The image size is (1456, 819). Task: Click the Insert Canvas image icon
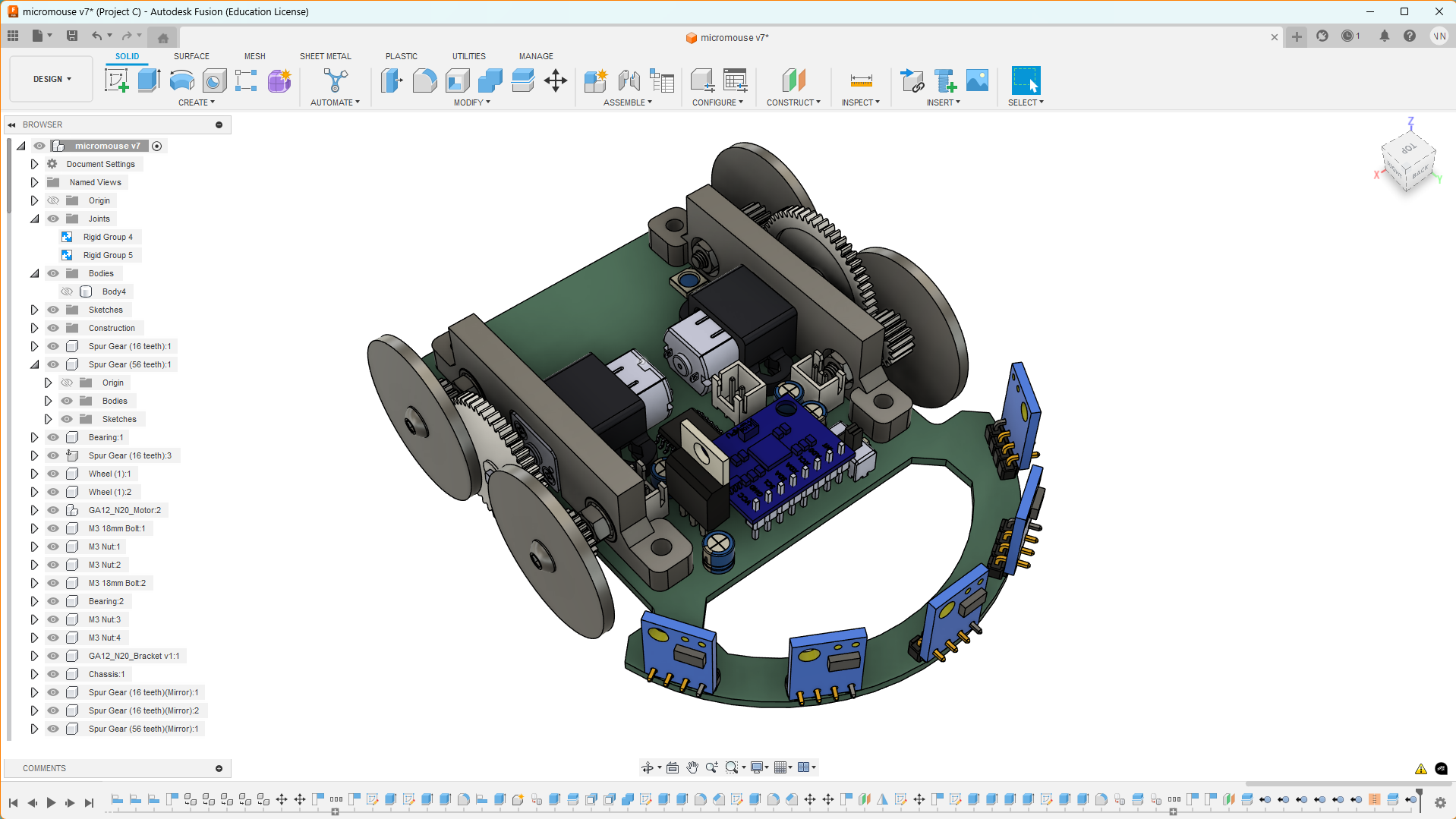[x=977, y=80]
